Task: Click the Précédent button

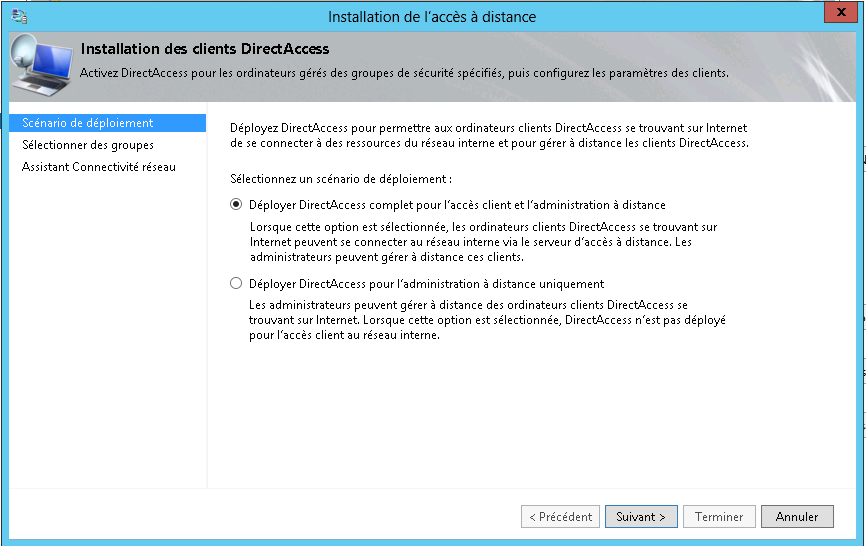Action: 560,517
